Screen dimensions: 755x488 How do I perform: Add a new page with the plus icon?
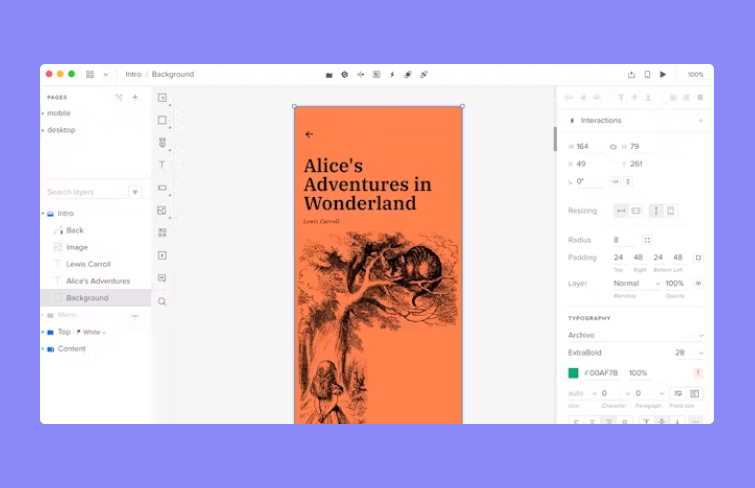pos(135,97)
